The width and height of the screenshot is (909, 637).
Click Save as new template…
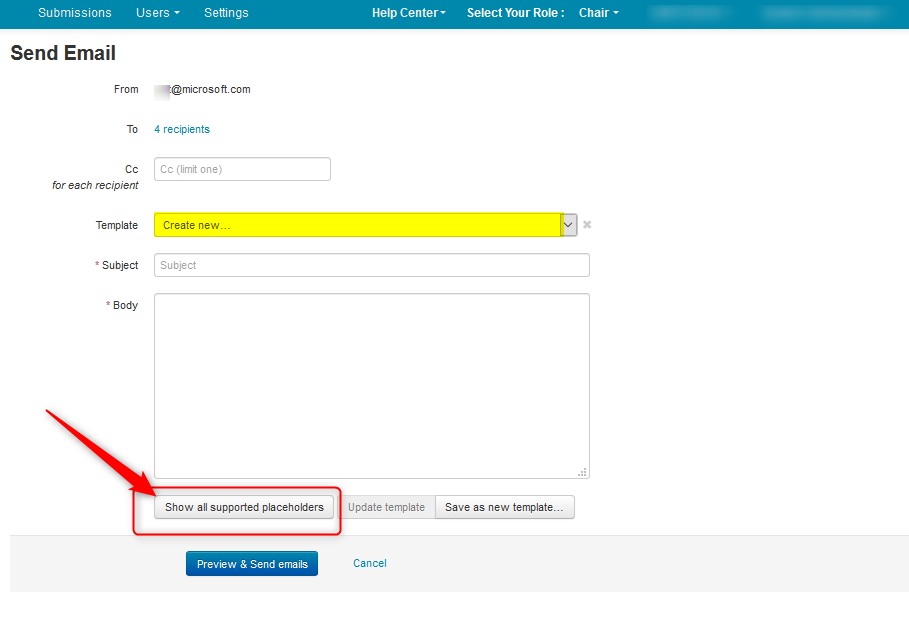504,507
